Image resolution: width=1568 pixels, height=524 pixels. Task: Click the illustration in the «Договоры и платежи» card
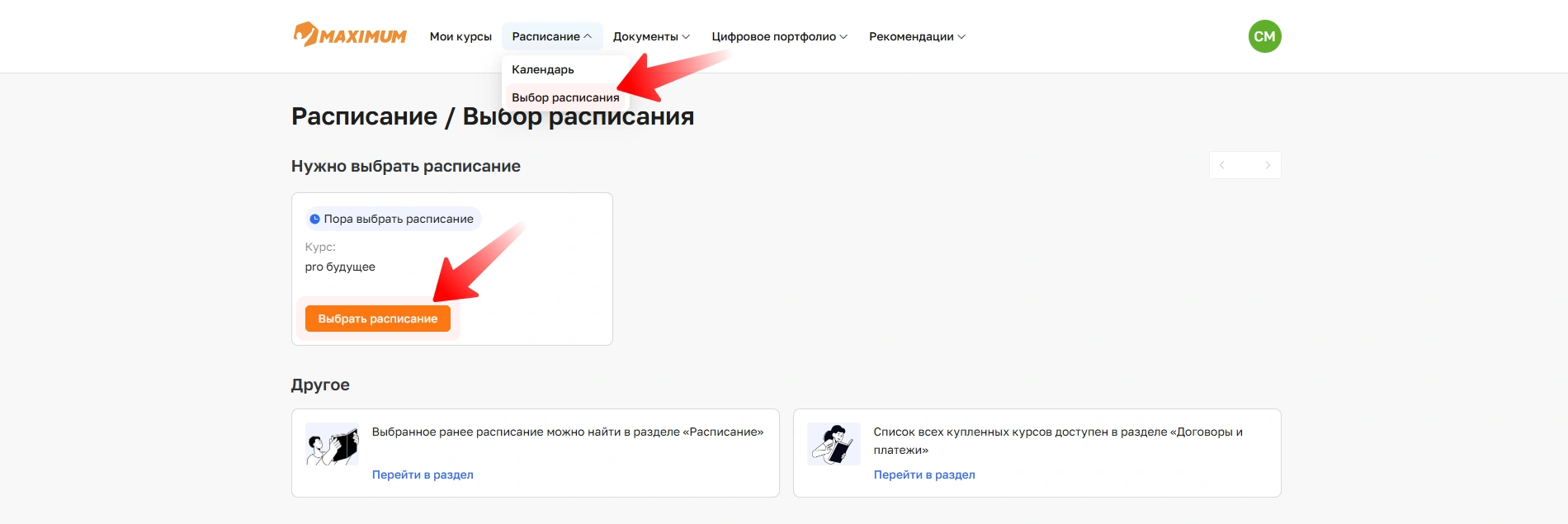pos(834,445)
